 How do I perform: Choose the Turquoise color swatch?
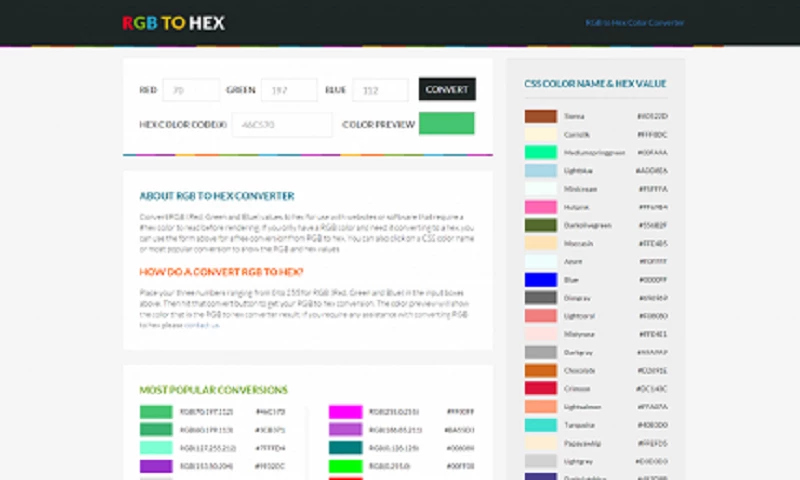coord(541,425)
